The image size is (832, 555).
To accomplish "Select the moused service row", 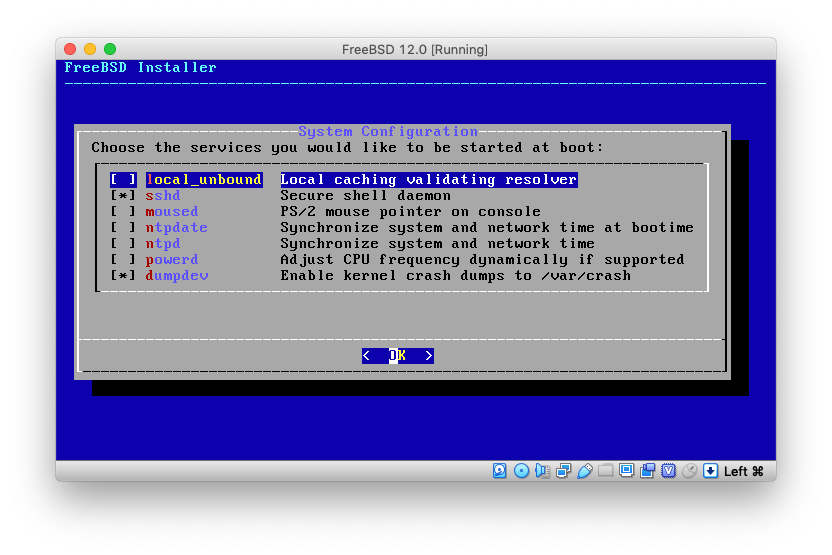I will pos(172,212).
